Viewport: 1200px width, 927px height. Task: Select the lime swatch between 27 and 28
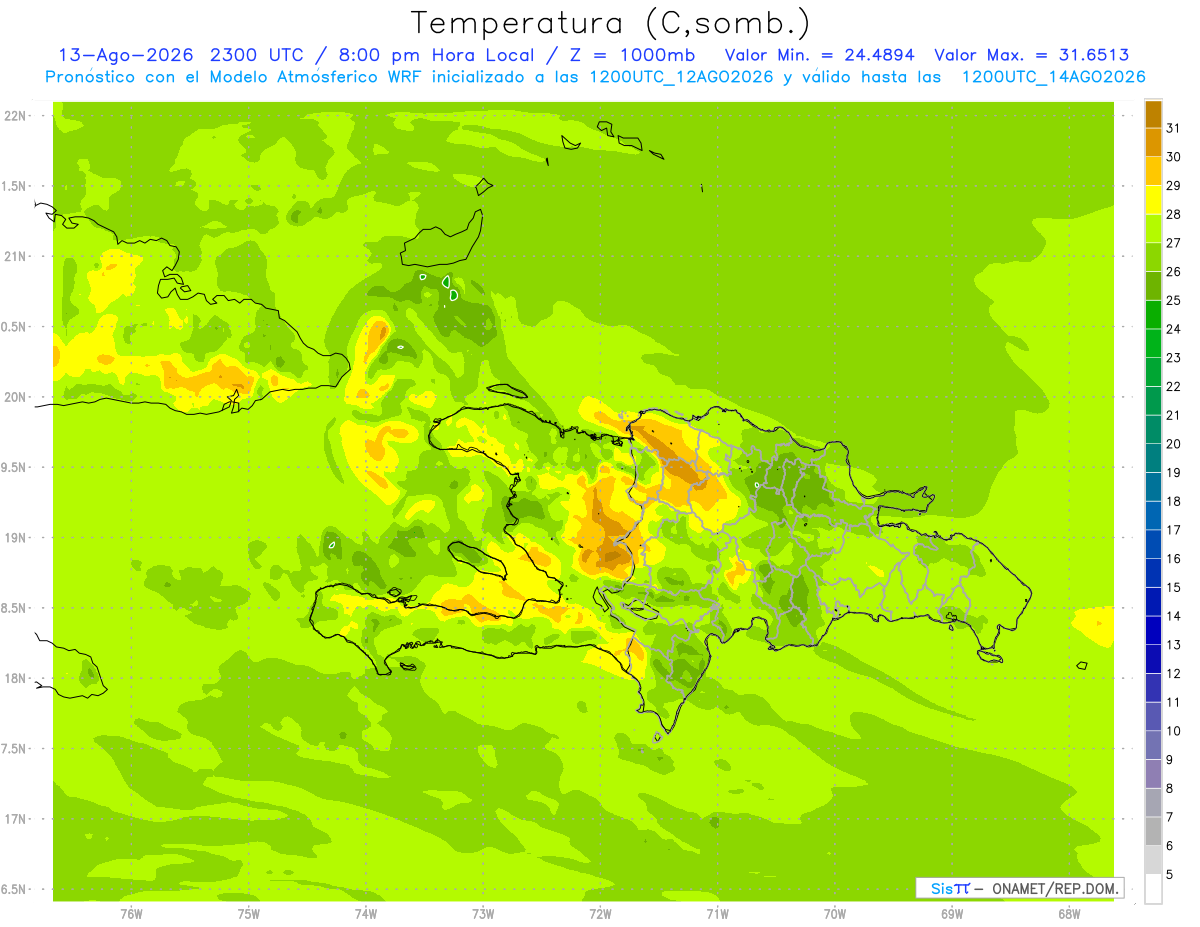[x=1153, y=228]
